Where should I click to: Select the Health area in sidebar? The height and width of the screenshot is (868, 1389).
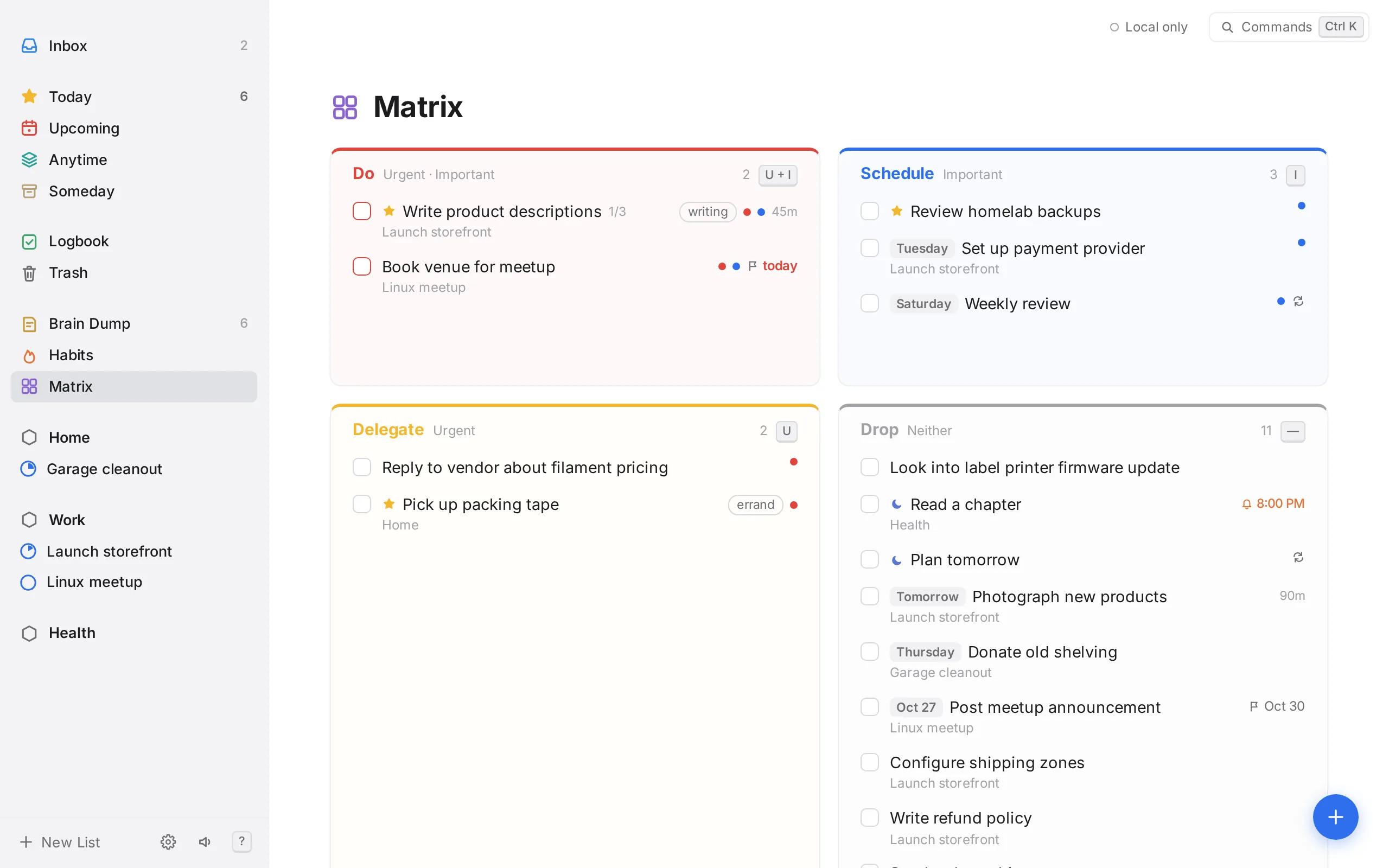point(133,633)
